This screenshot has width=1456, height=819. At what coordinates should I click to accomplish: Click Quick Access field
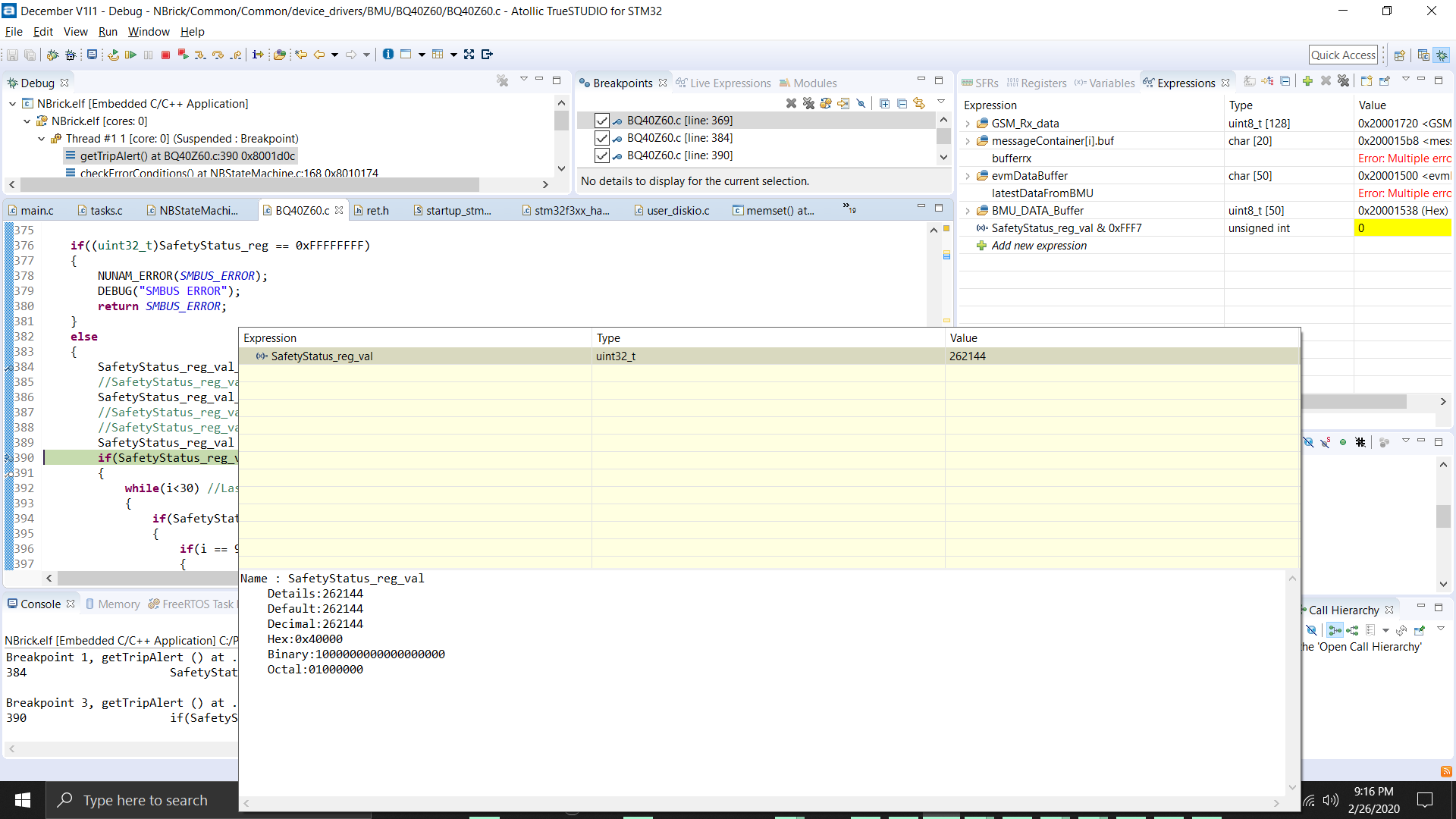[x=1343, y=55]
